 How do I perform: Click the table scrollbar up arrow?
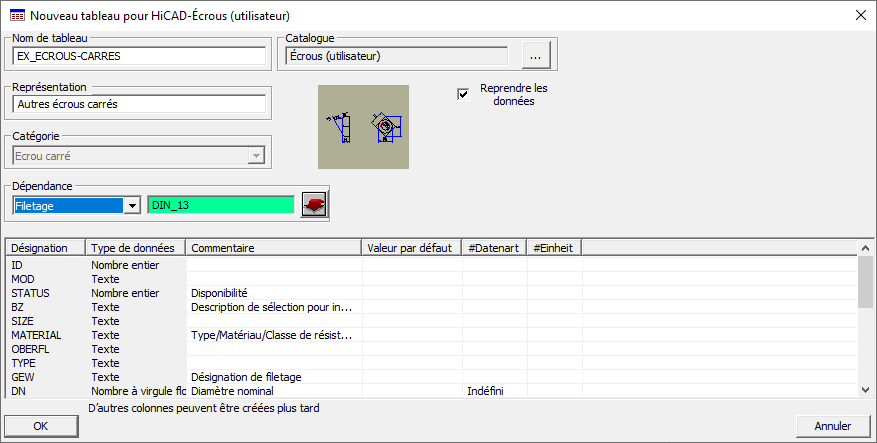(x=865, y=248)
